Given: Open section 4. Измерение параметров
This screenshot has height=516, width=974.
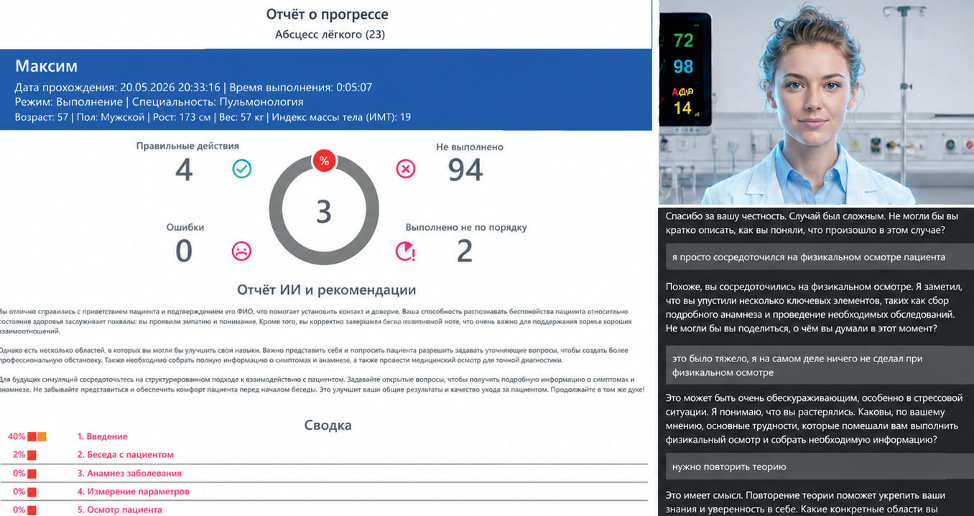Looking at the screenshot, I should point(133,492).
